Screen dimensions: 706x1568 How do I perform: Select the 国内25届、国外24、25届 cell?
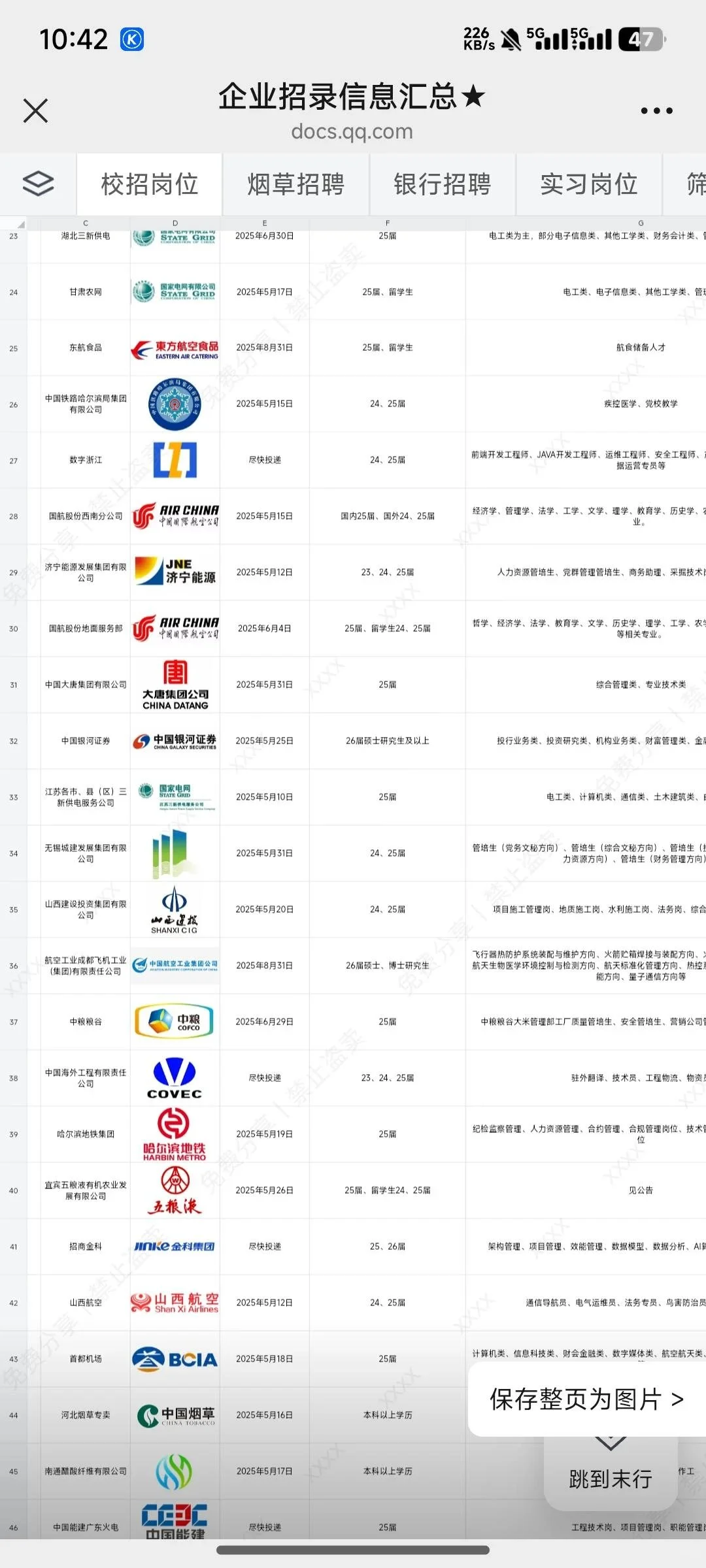tap(388, 517)
